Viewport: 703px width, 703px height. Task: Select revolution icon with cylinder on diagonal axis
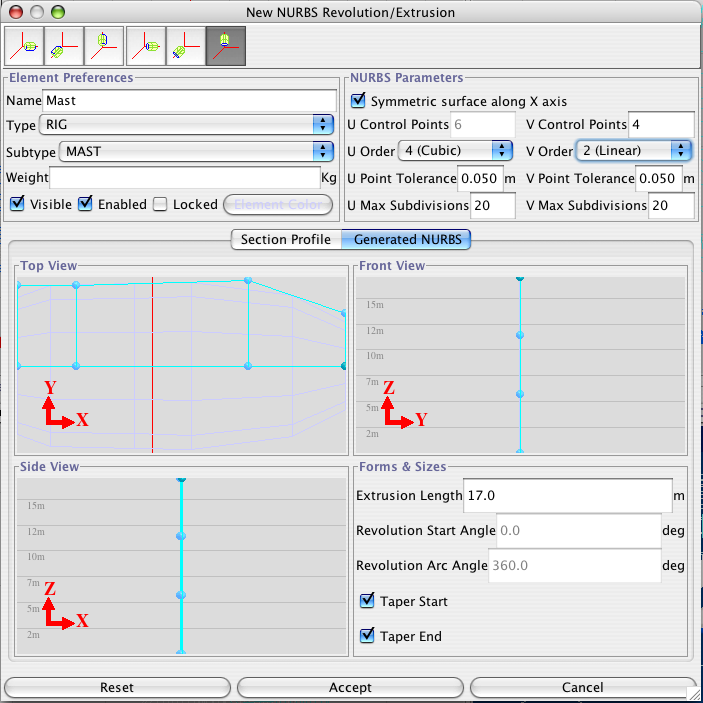64,46
